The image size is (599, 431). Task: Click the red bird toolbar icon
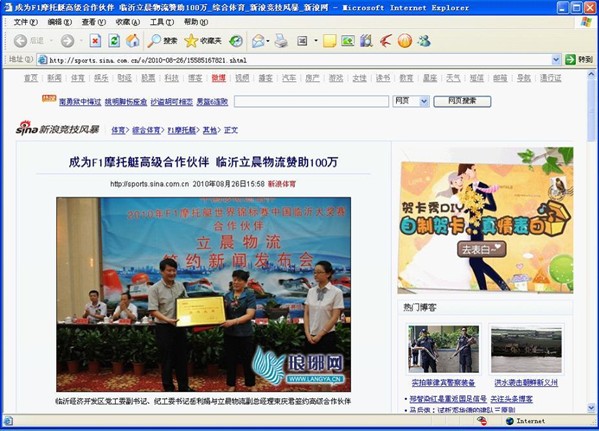tap(385, 41)
